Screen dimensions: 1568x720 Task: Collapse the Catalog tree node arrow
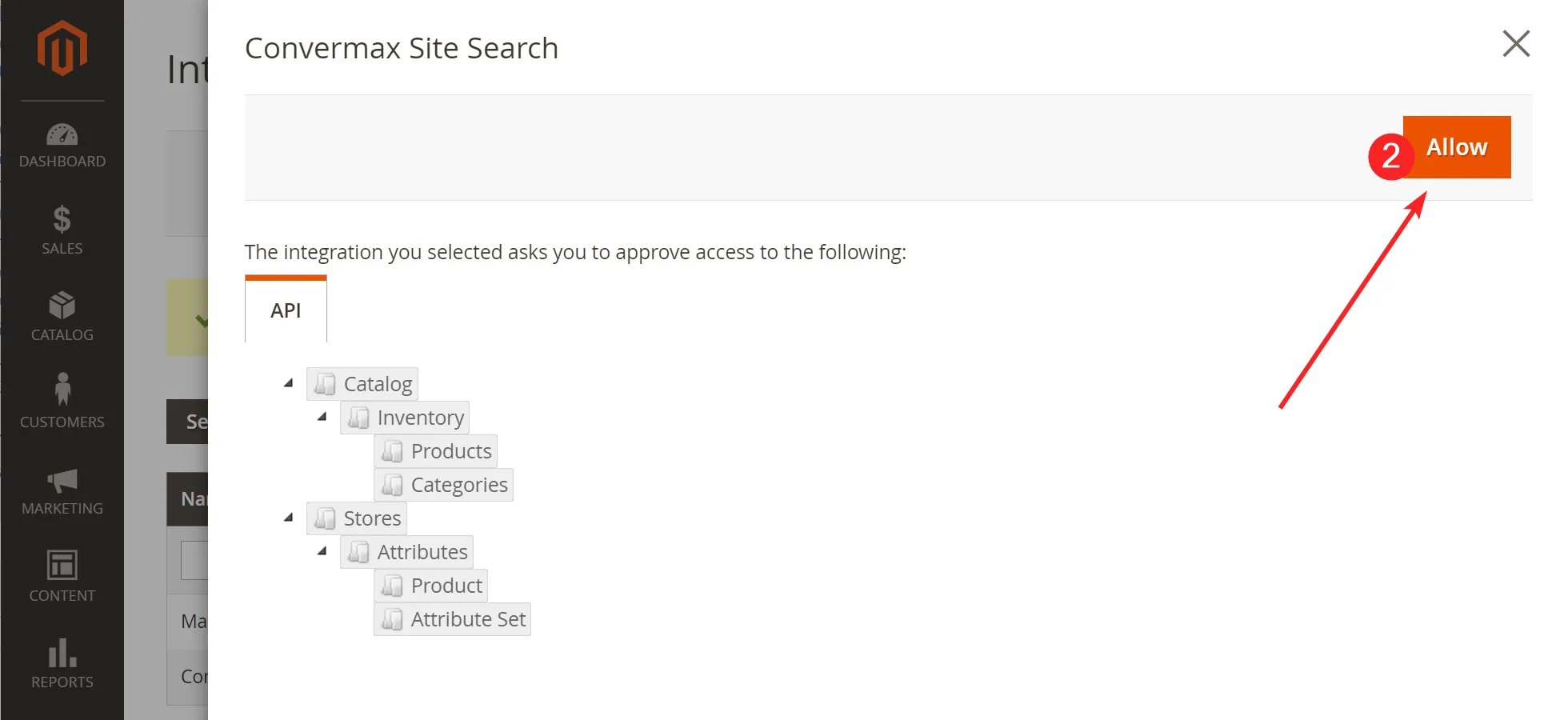[x=289, y=383]
